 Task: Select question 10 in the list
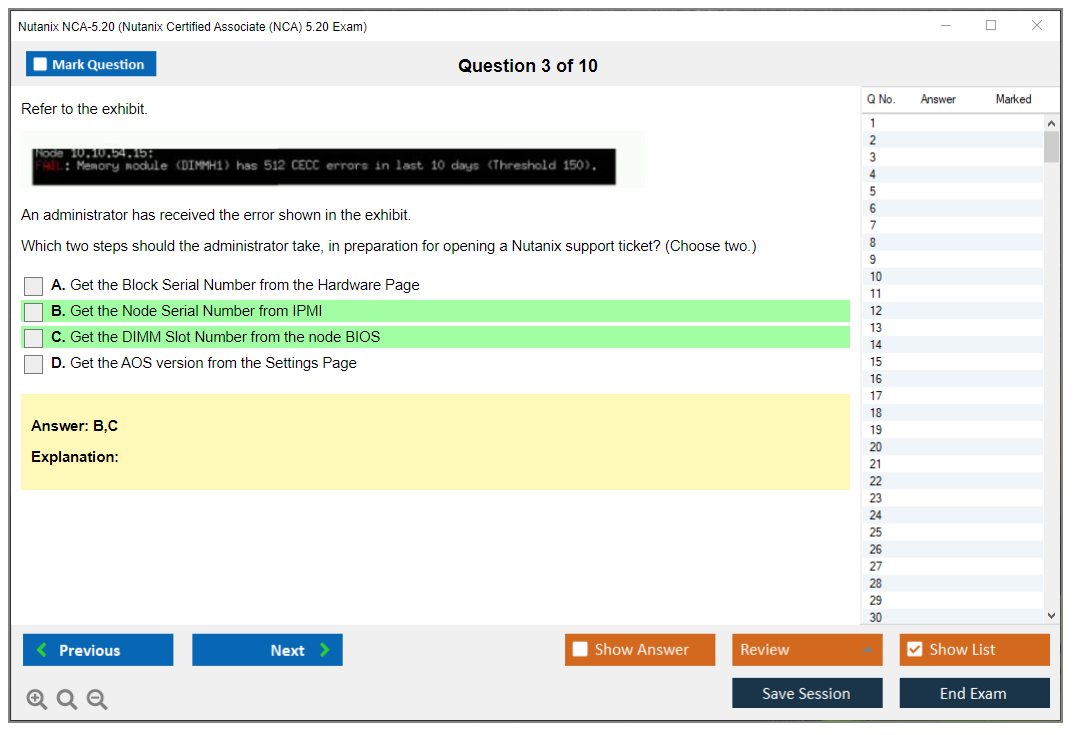tap(876, 276)
